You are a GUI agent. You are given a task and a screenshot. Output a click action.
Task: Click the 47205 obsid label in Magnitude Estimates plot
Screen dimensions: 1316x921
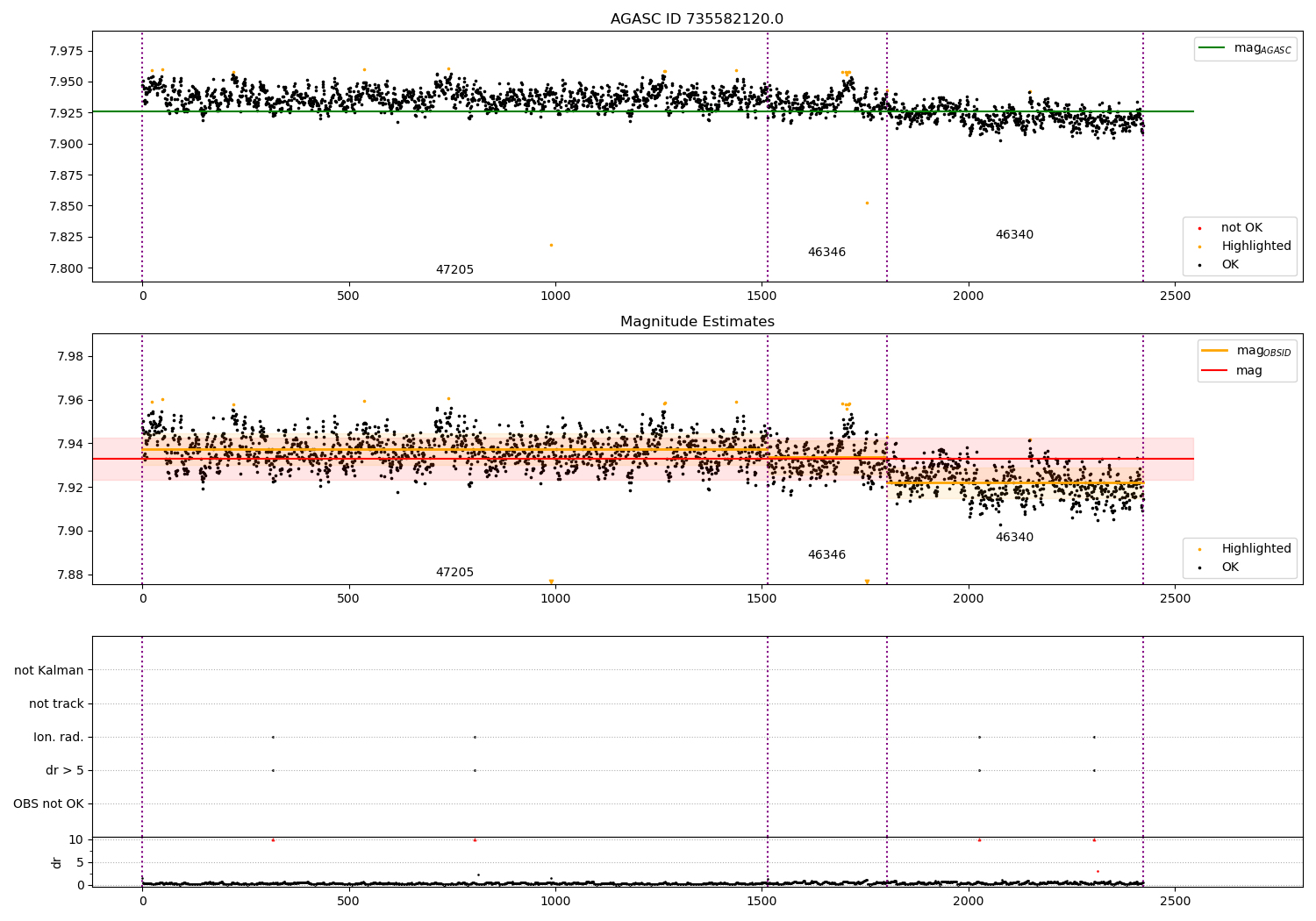(x=454, y=573)
